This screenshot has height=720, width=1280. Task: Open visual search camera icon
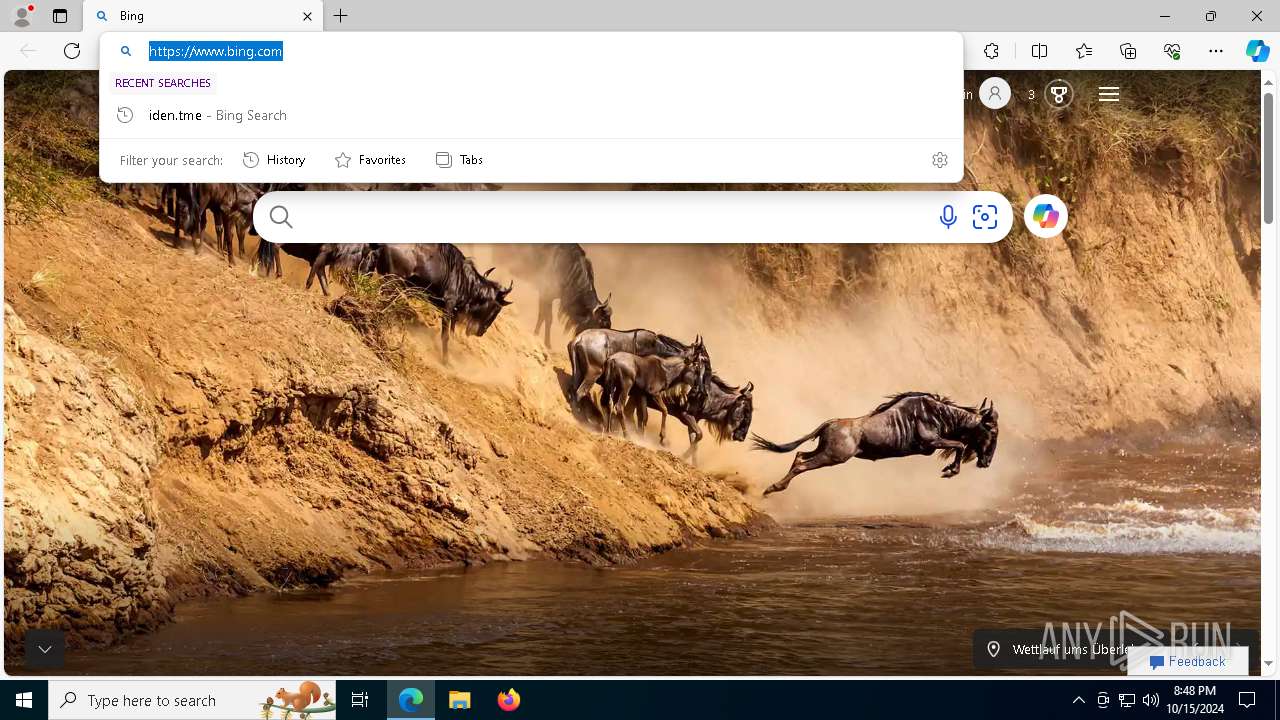985,217
